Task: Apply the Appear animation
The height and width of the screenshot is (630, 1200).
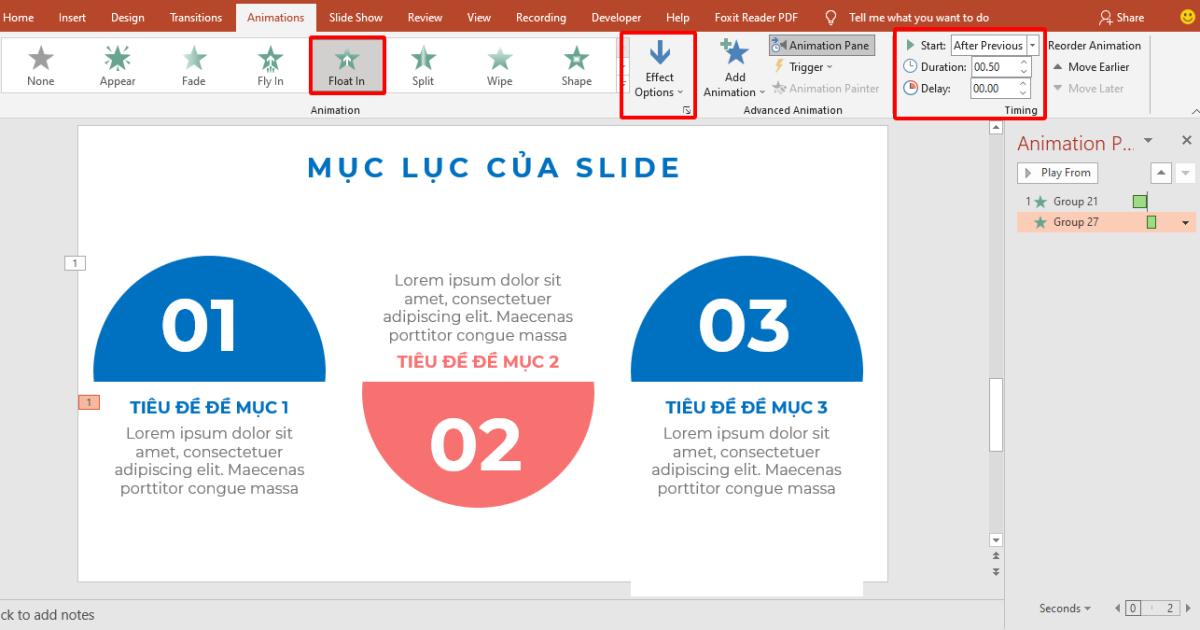Action: [x=116, y=64]
